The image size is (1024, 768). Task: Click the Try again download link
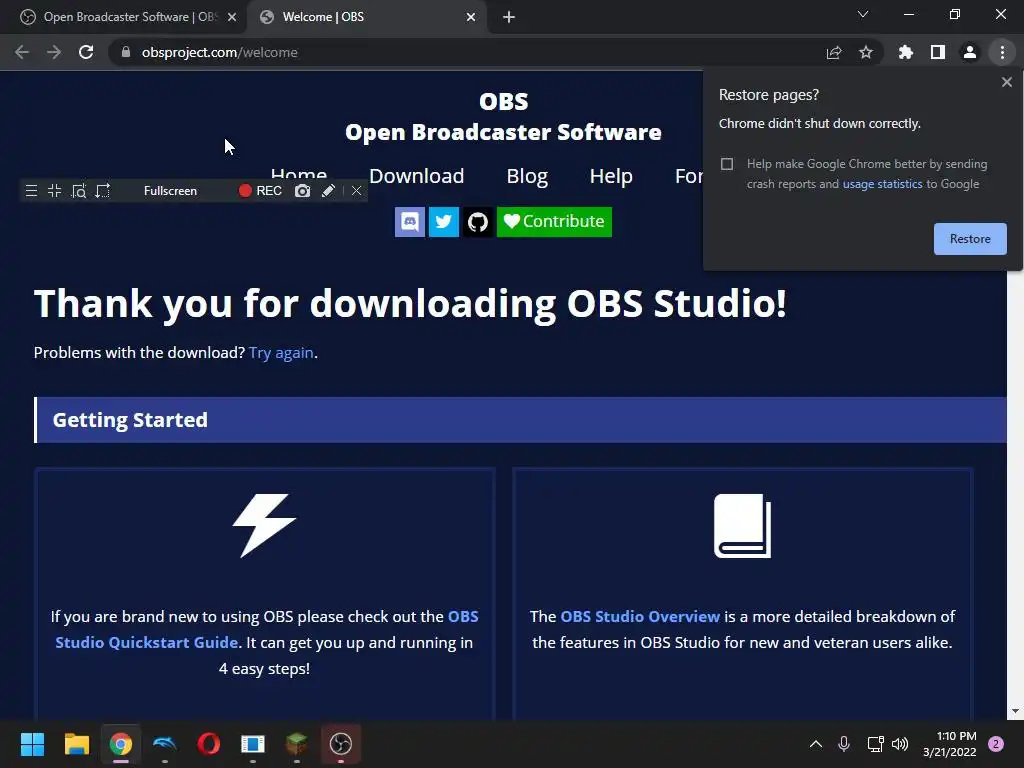pos(281,353)
